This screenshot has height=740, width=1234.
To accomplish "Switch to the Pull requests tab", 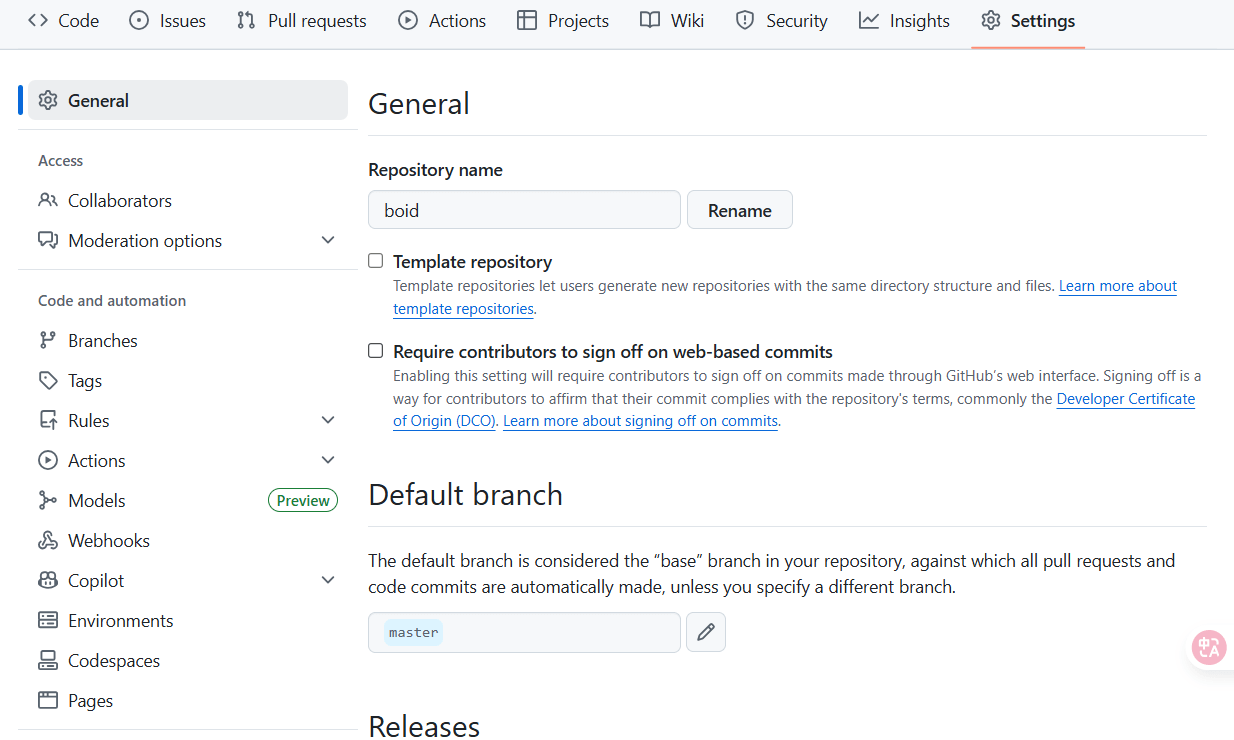I will click(x=302, y=20).
